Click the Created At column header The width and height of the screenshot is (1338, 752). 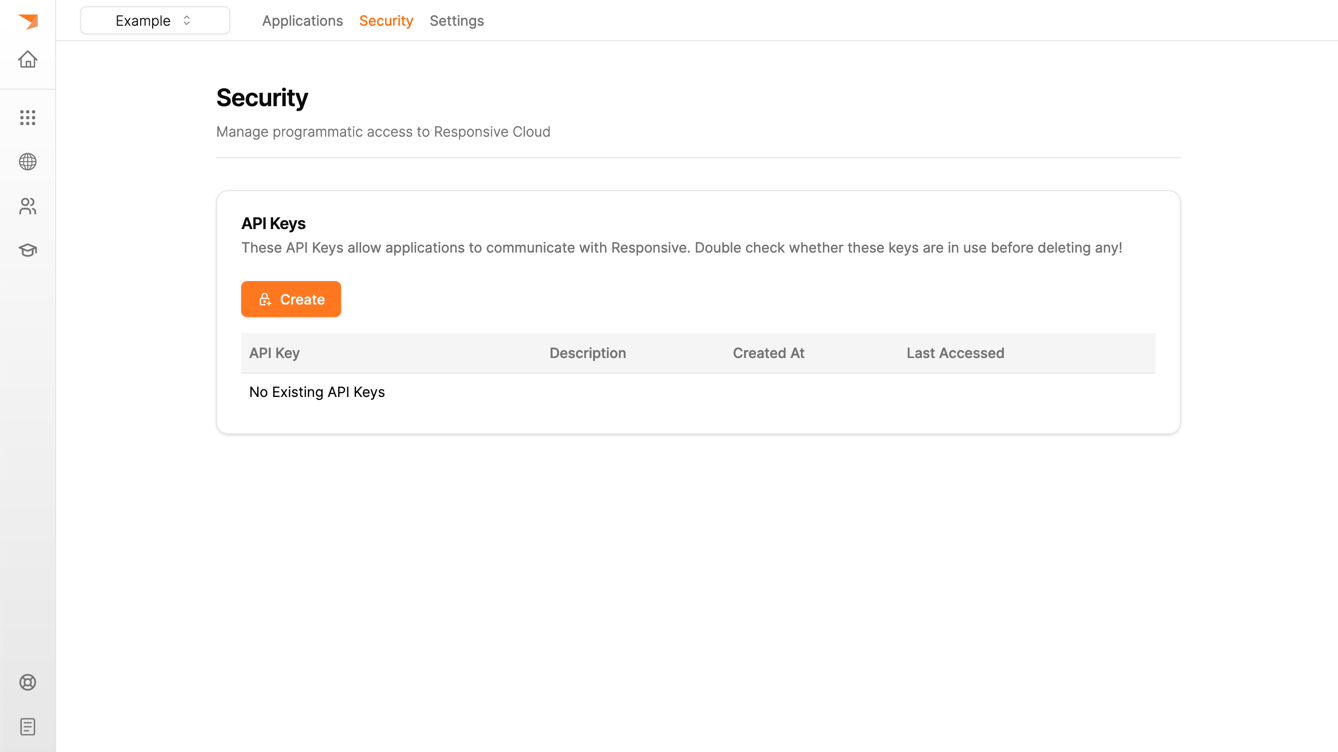coord(768,353)
